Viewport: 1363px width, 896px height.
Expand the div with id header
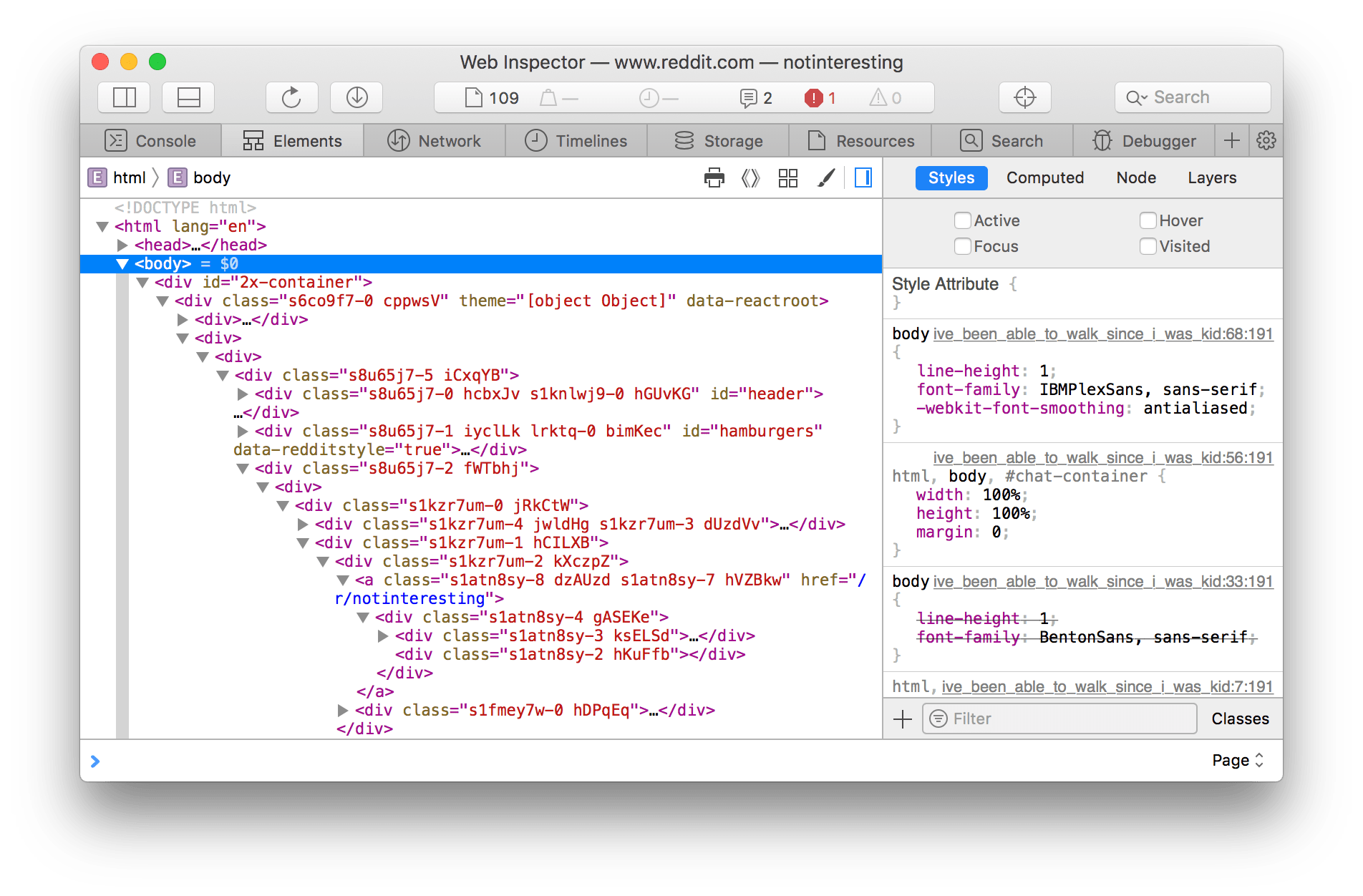[243, 394]
